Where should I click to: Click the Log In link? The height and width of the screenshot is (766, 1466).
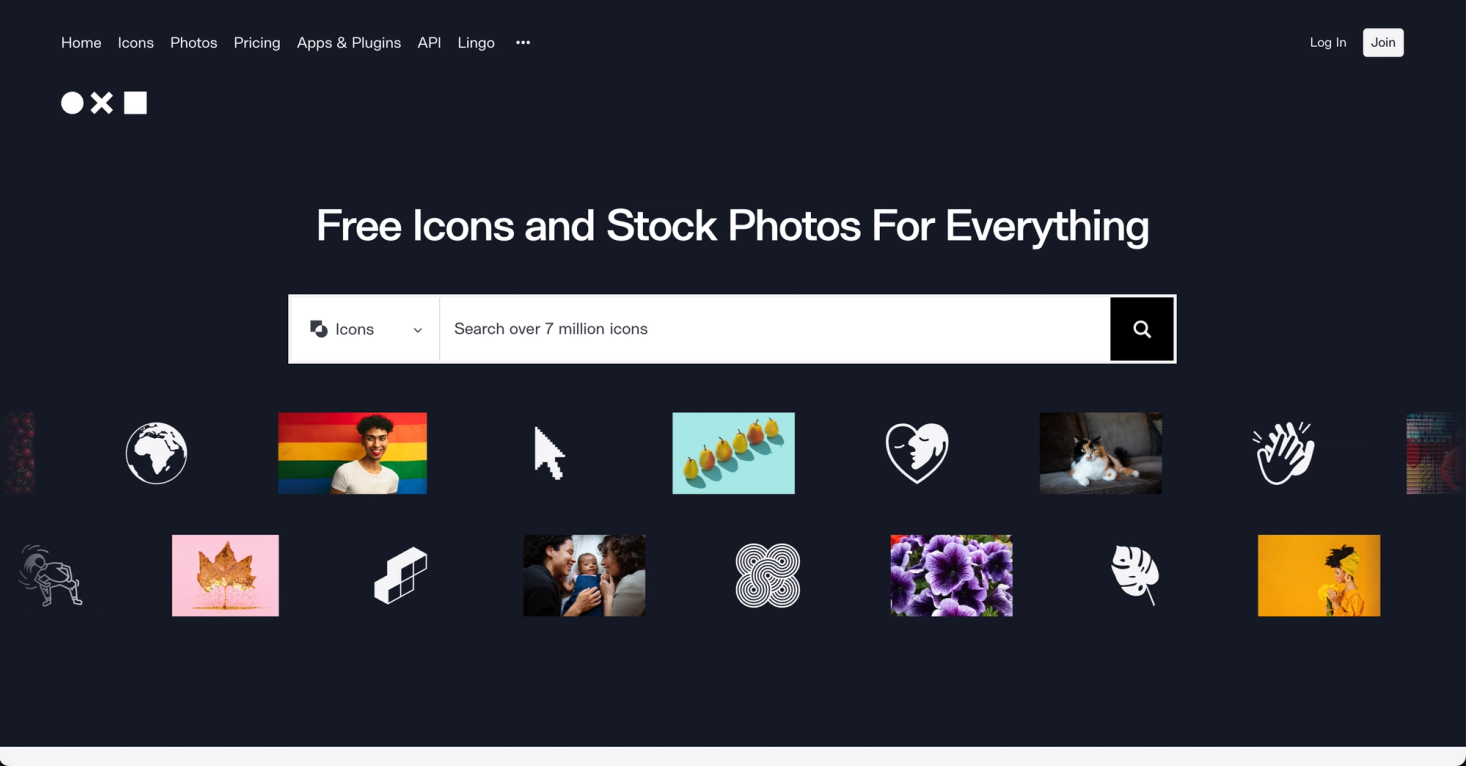[1328, 42]
